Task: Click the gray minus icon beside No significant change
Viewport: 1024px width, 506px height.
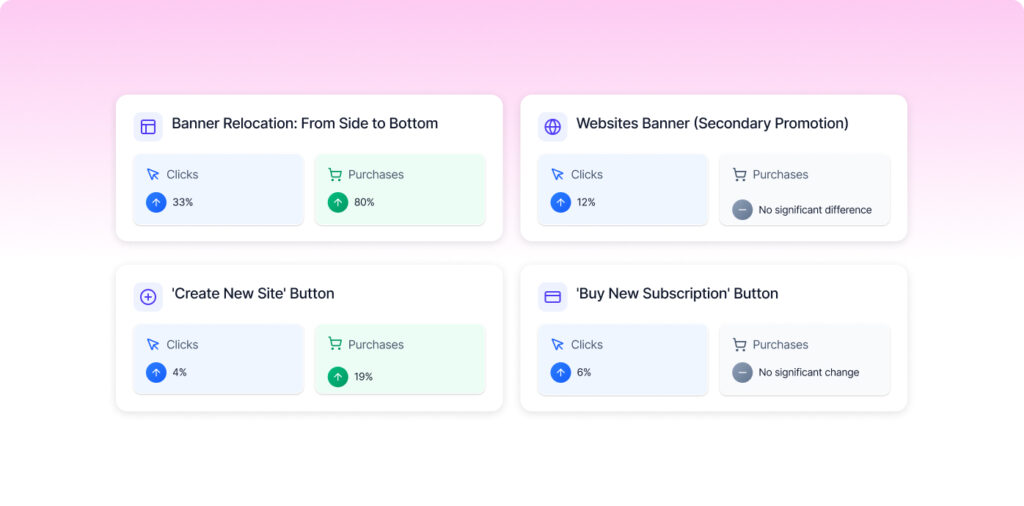Action: point(742,372)
